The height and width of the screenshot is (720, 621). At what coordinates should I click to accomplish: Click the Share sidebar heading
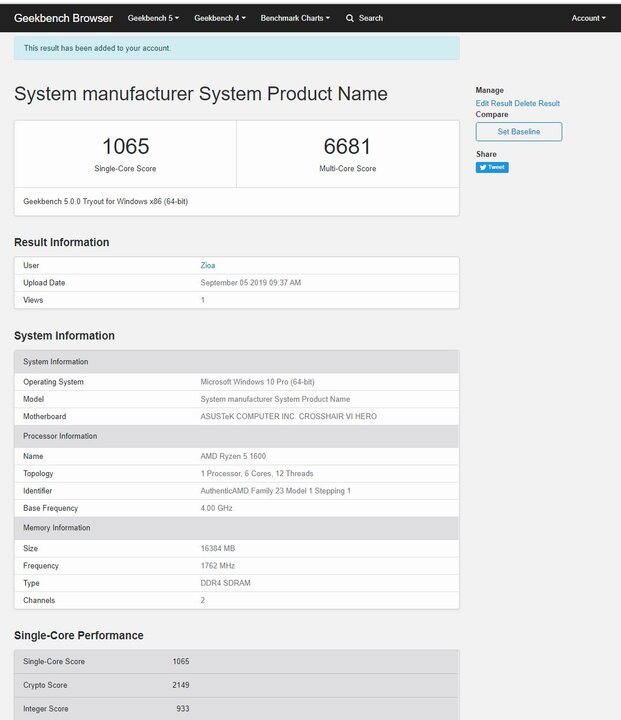coord(486,154)
